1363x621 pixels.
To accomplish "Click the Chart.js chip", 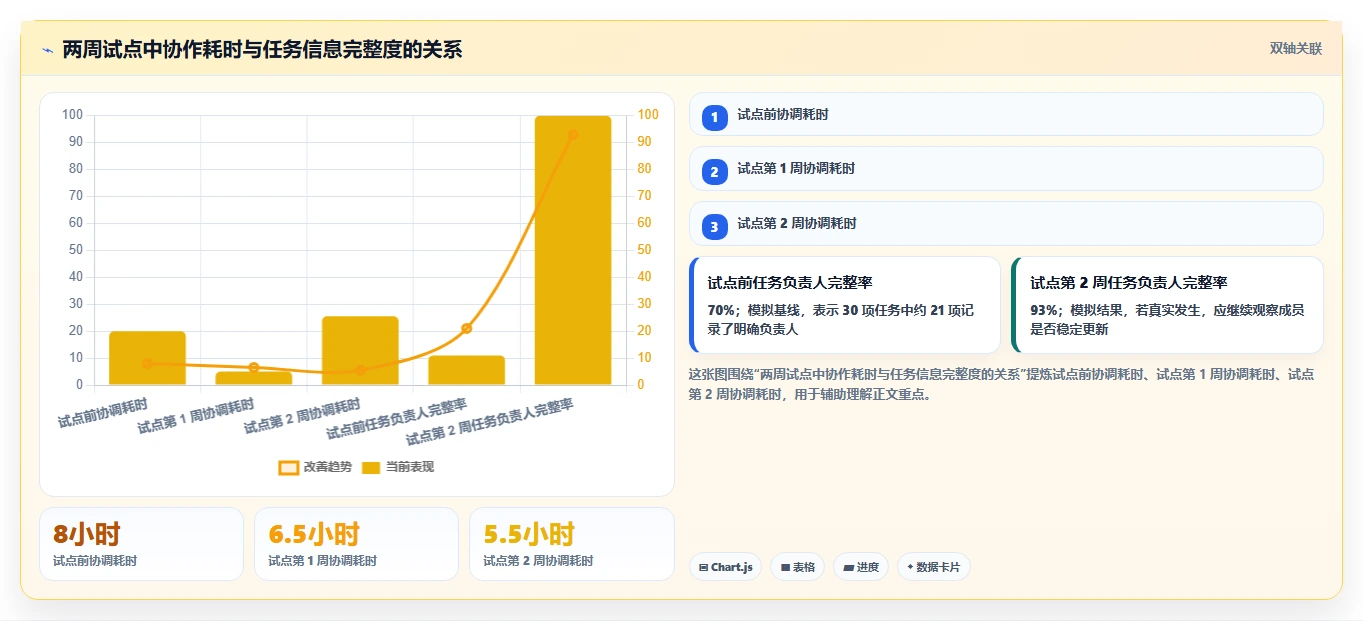I will pyautogui.click(x=725, y=567).
